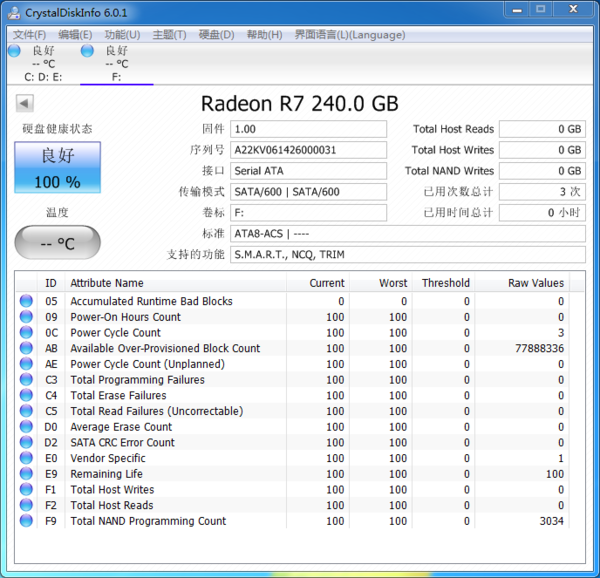
Task: Open the 硬盘(D) menu
Action: [216, 35]
